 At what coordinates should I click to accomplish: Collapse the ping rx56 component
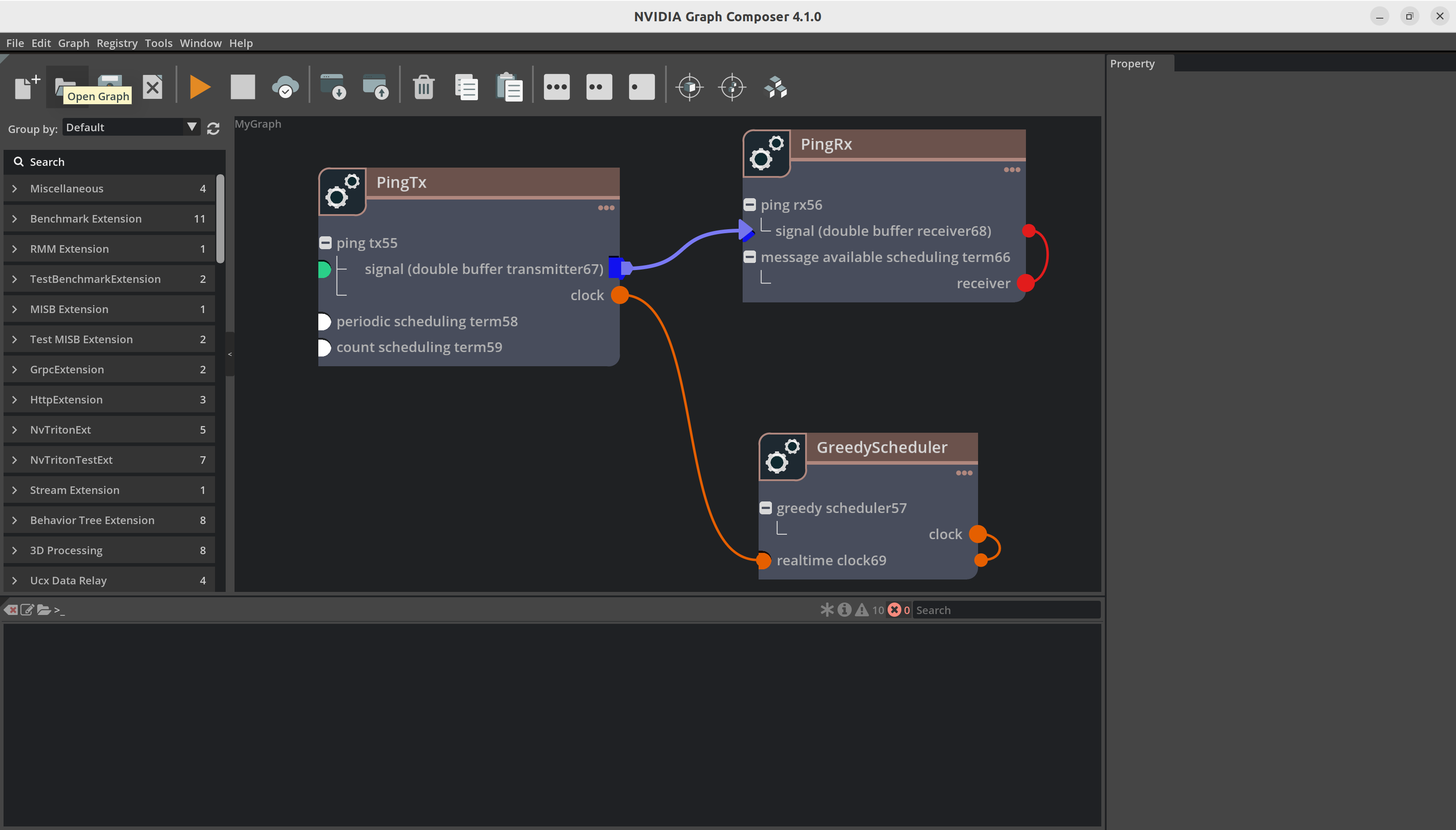[750, 205]
